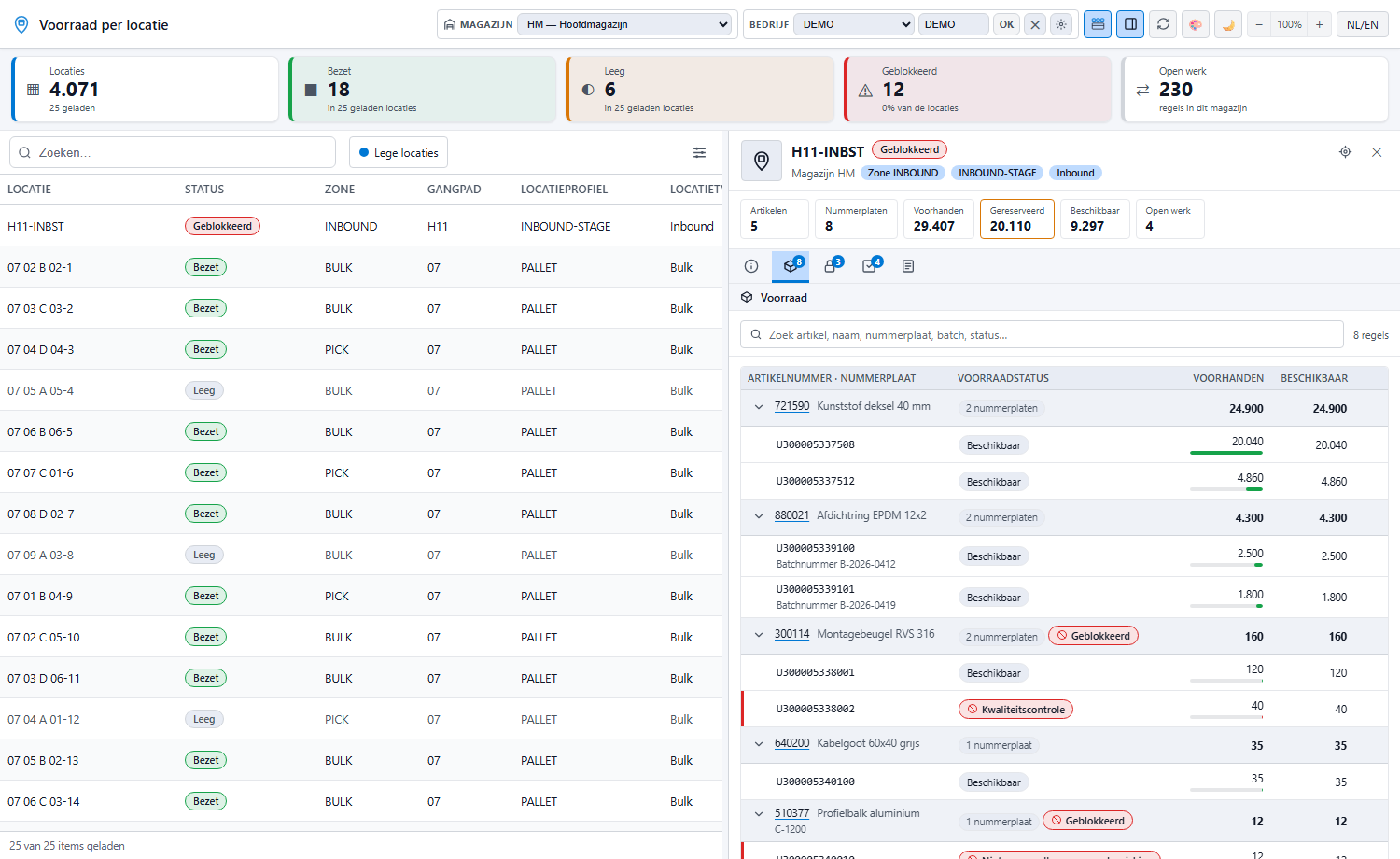Toggle the moon dark mode icon
1400x859 pixels.
click(1228, 24)
